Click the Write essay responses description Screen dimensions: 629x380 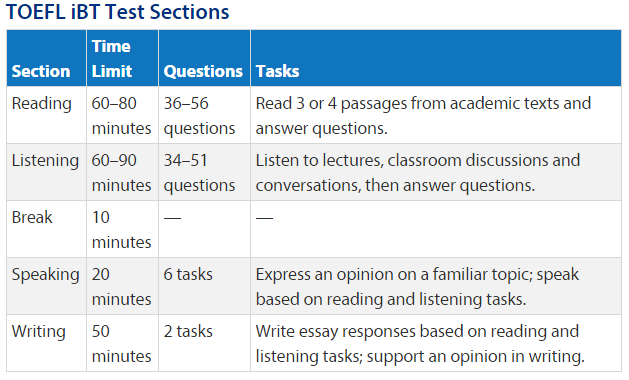click(420, 344)
